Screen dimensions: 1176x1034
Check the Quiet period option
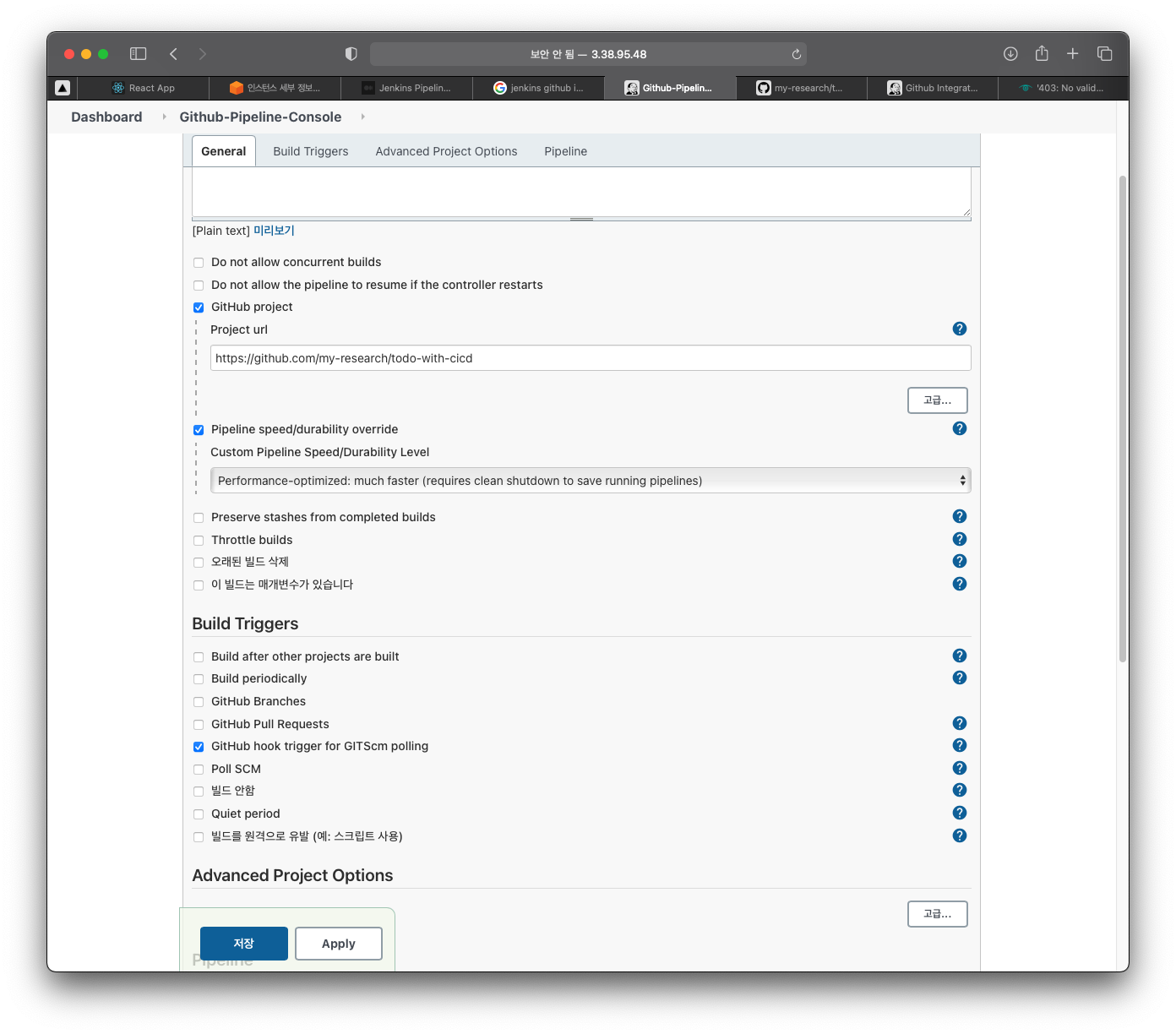[x=199, y=814]
